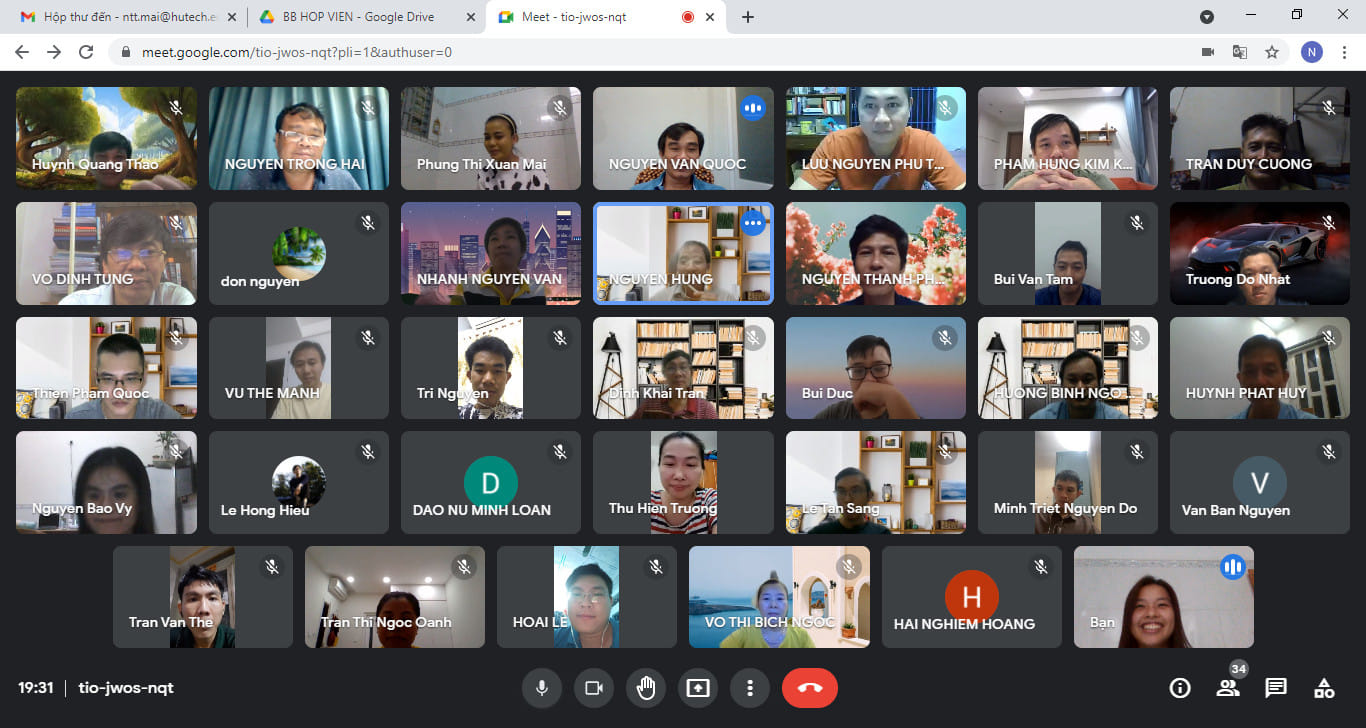Click the Present now screen share button
1366x728 pixels.
[x=697, y=688]
